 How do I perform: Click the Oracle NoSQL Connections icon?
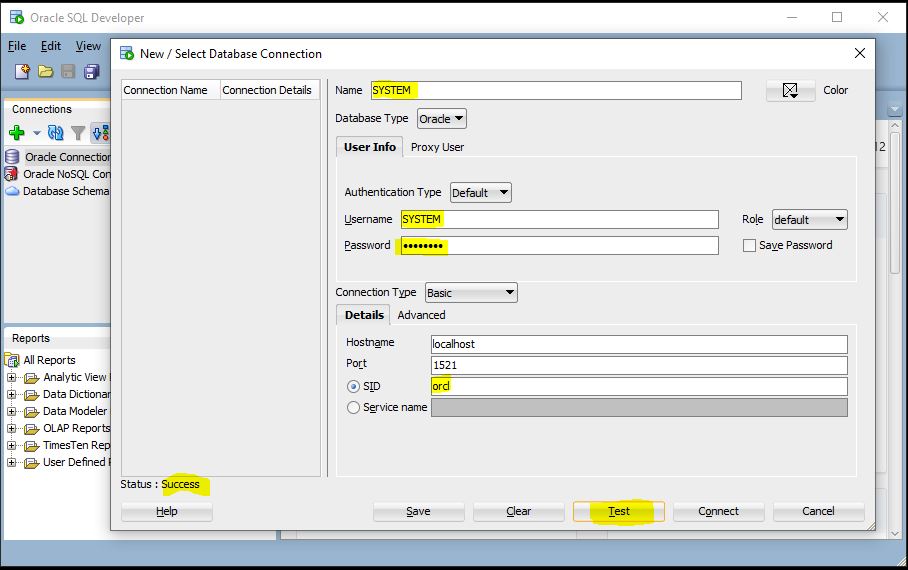(11, 174)
